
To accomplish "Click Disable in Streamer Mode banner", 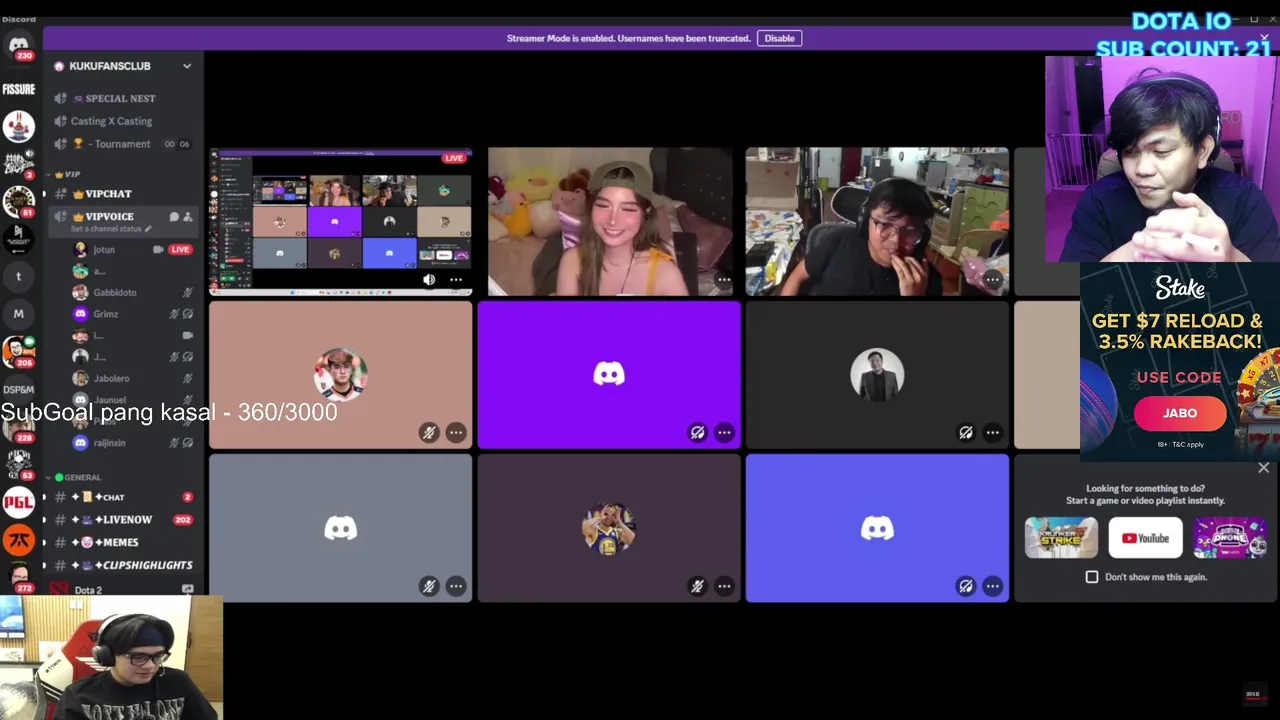I will (779, 38).
